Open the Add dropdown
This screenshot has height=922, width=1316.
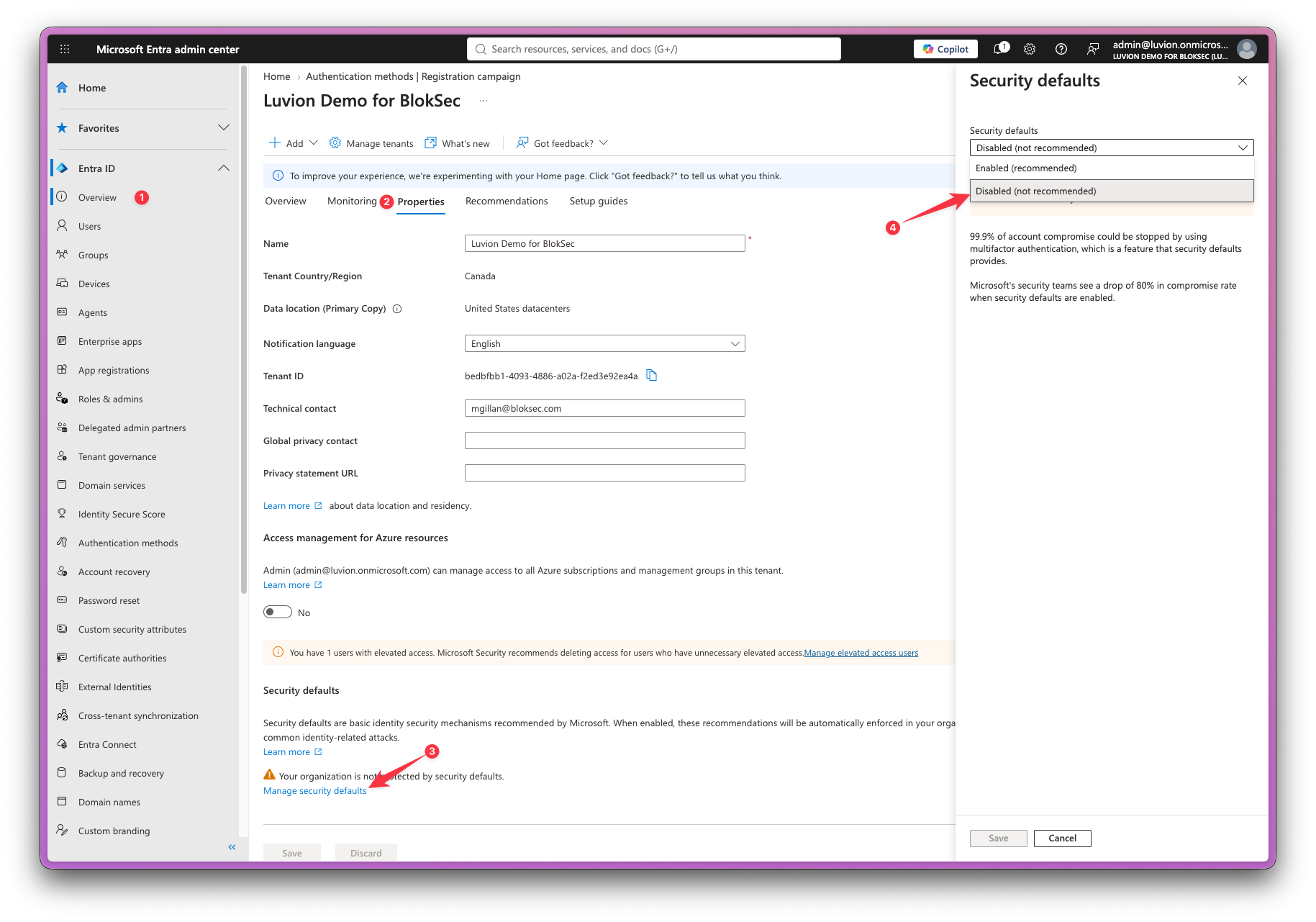pos(294,143)
